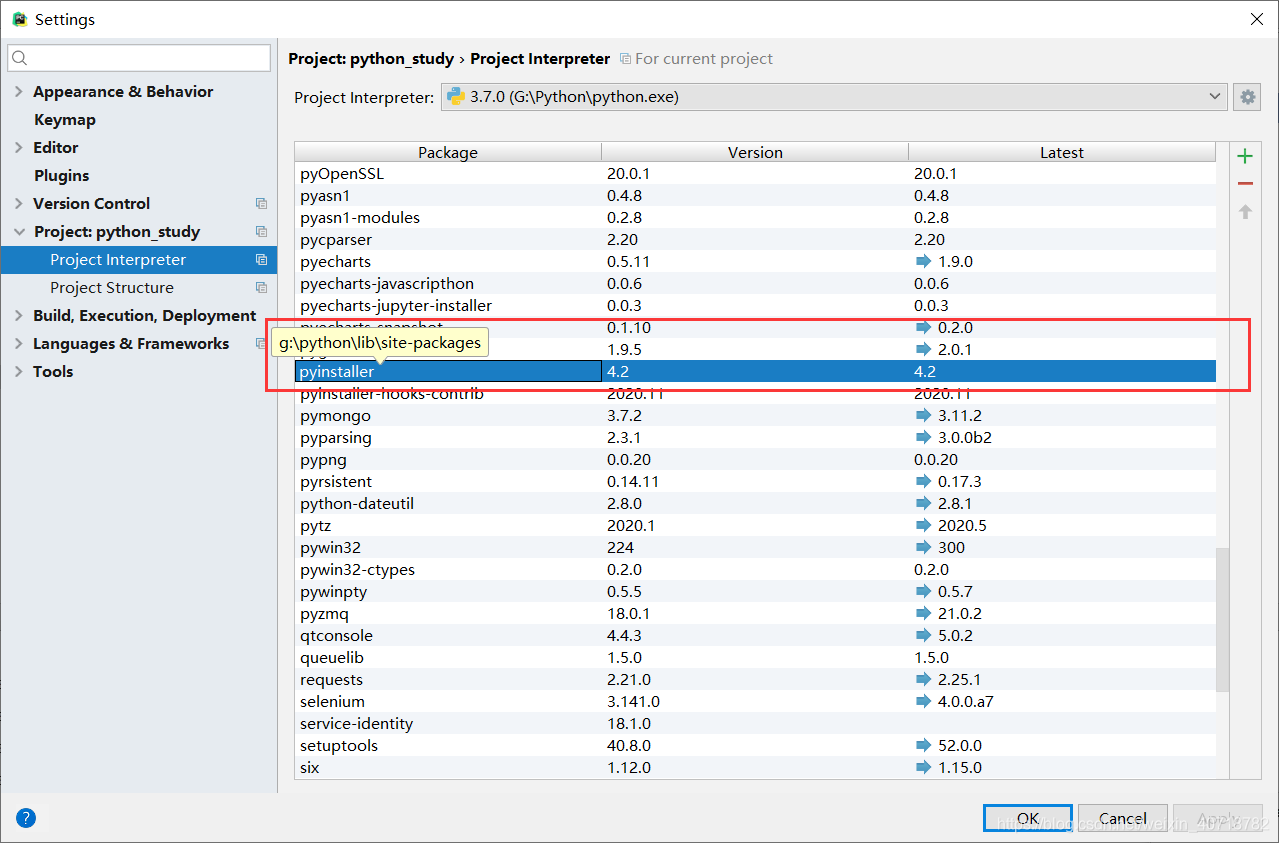Open the Project Interpreter dropdown
The width and height of the screenshot is (1279, 843).
click(833, 97)
